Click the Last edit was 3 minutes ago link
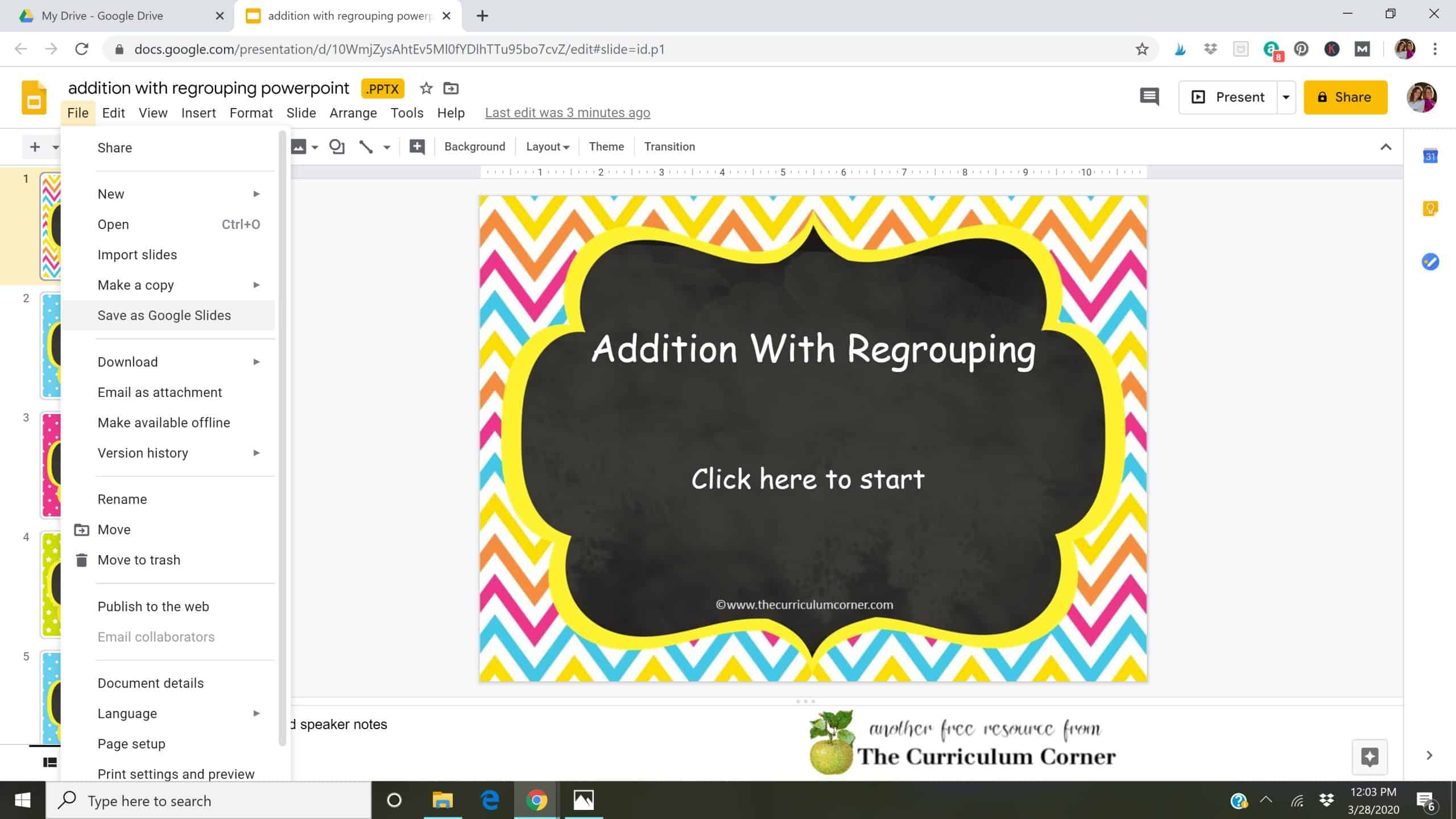 (568, 113)
